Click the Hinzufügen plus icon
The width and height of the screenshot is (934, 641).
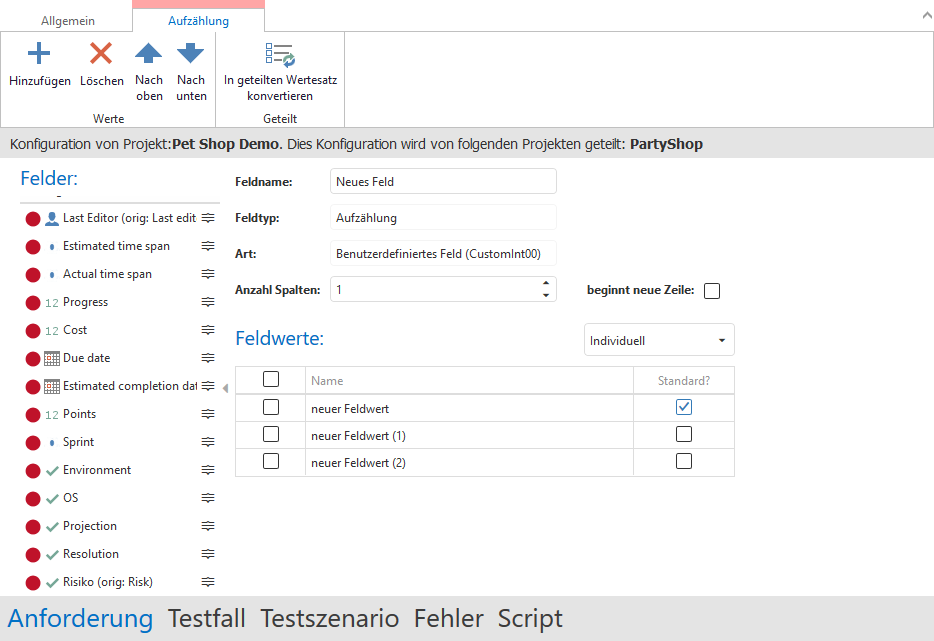coord(38,54)
